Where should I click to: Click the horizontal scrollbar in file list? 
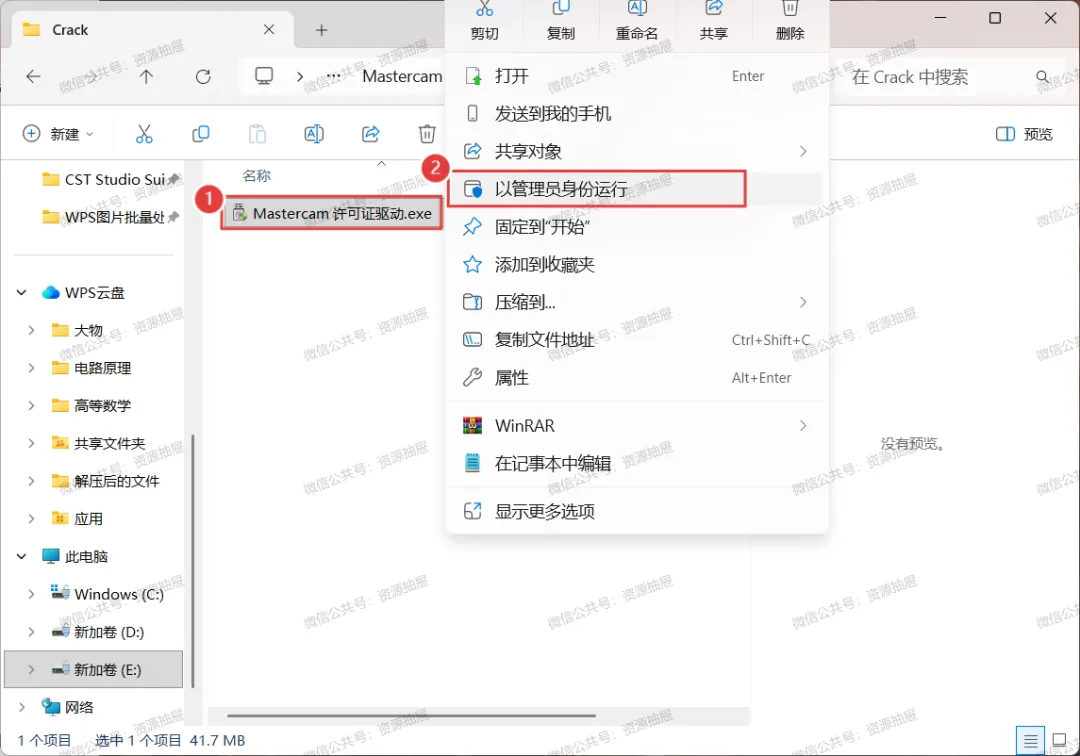coord(411,716)
